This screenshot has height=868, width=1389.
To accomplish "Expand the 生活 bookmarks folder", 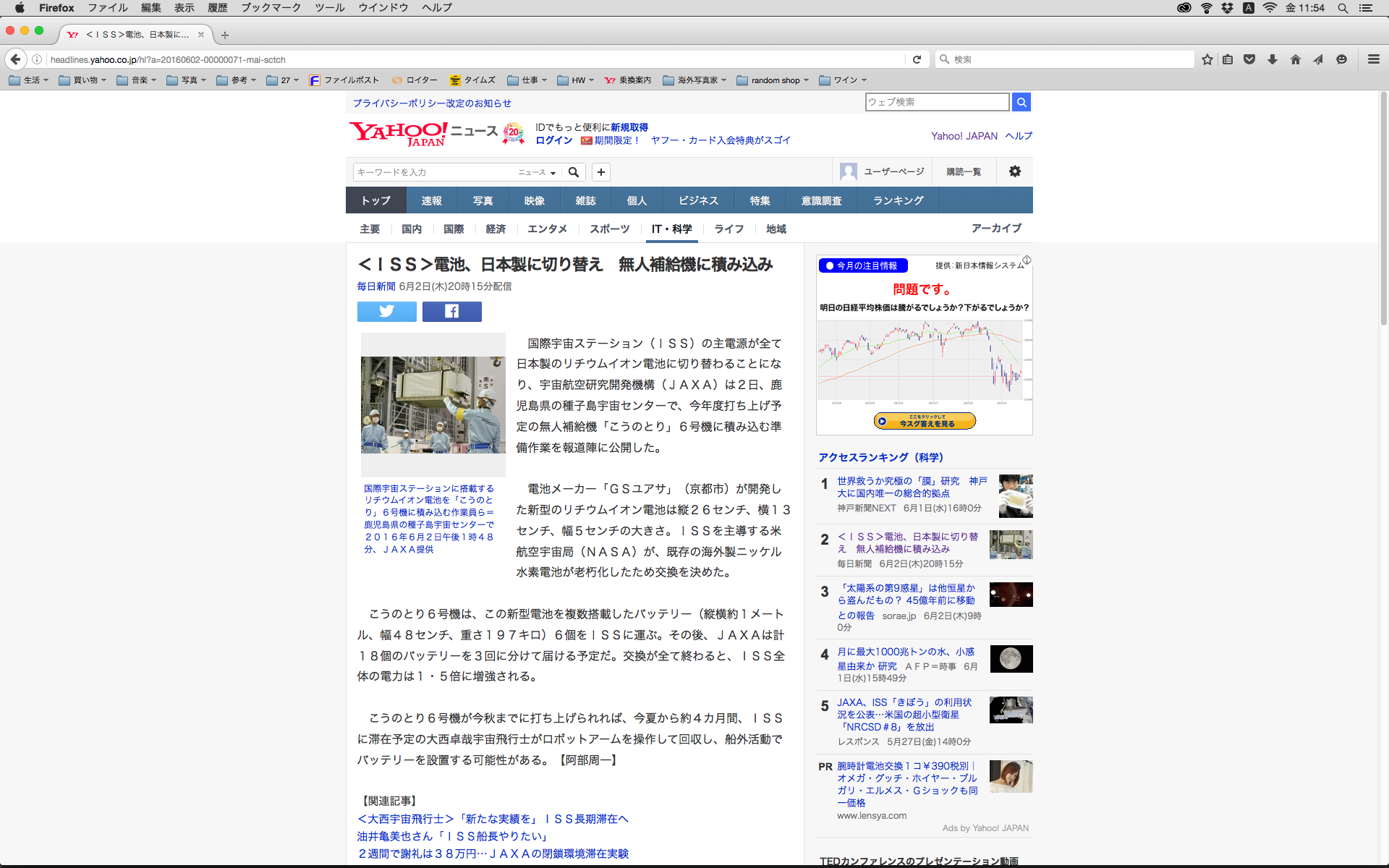I will pos(30,80).
